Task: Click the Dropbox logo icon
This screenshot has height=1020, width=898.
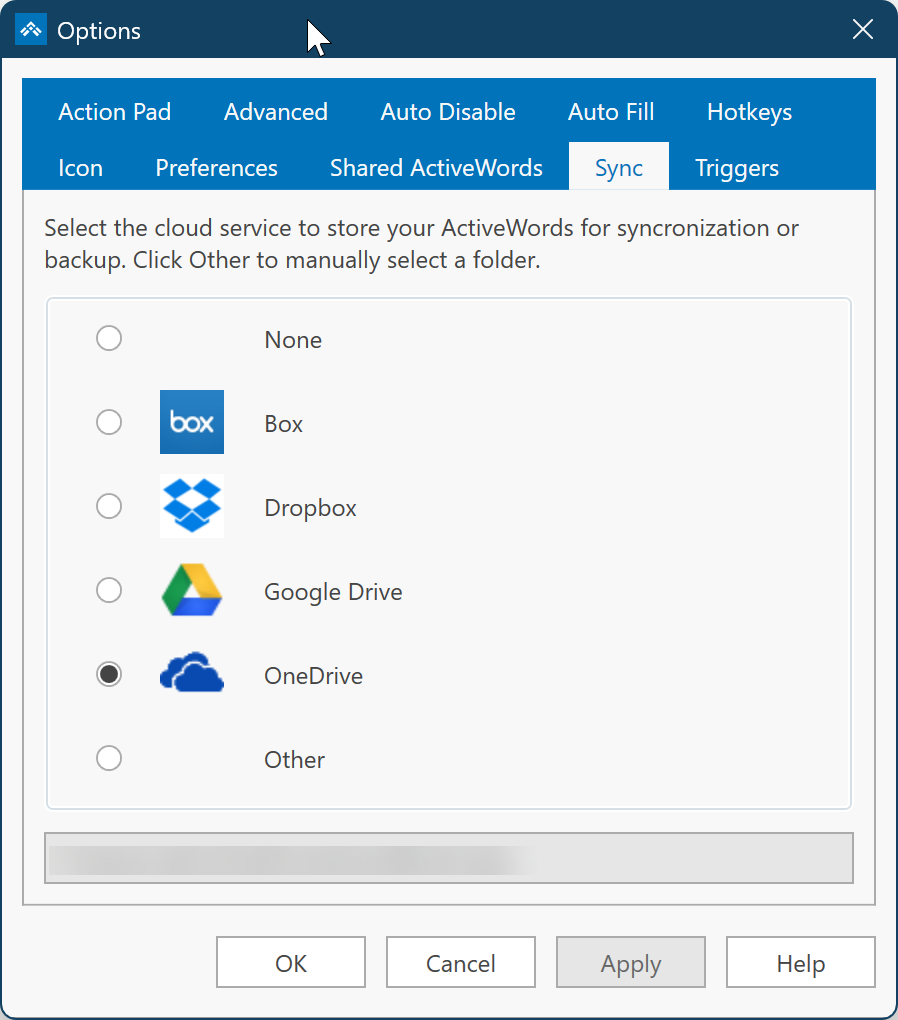Action: tap(192, 506)
